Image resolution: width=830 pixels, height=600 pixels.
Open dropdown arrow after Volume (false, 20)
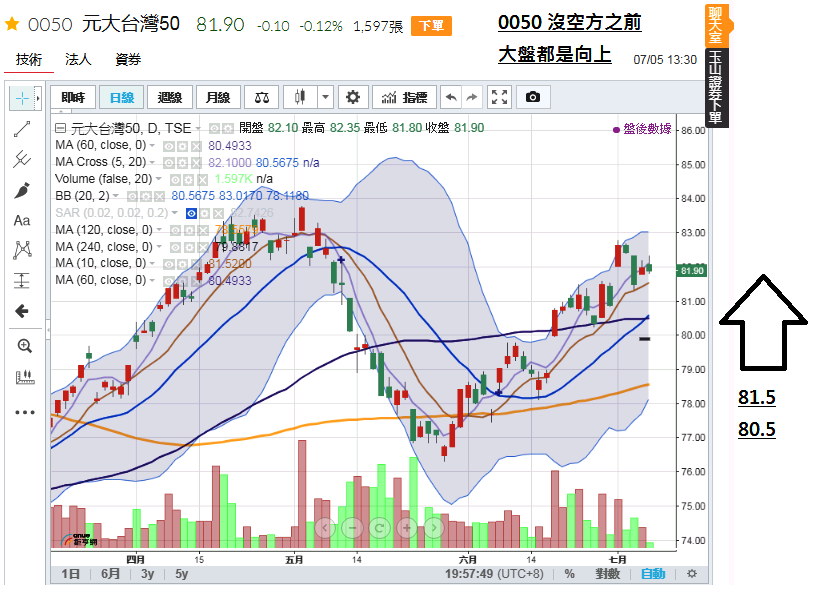158,179
